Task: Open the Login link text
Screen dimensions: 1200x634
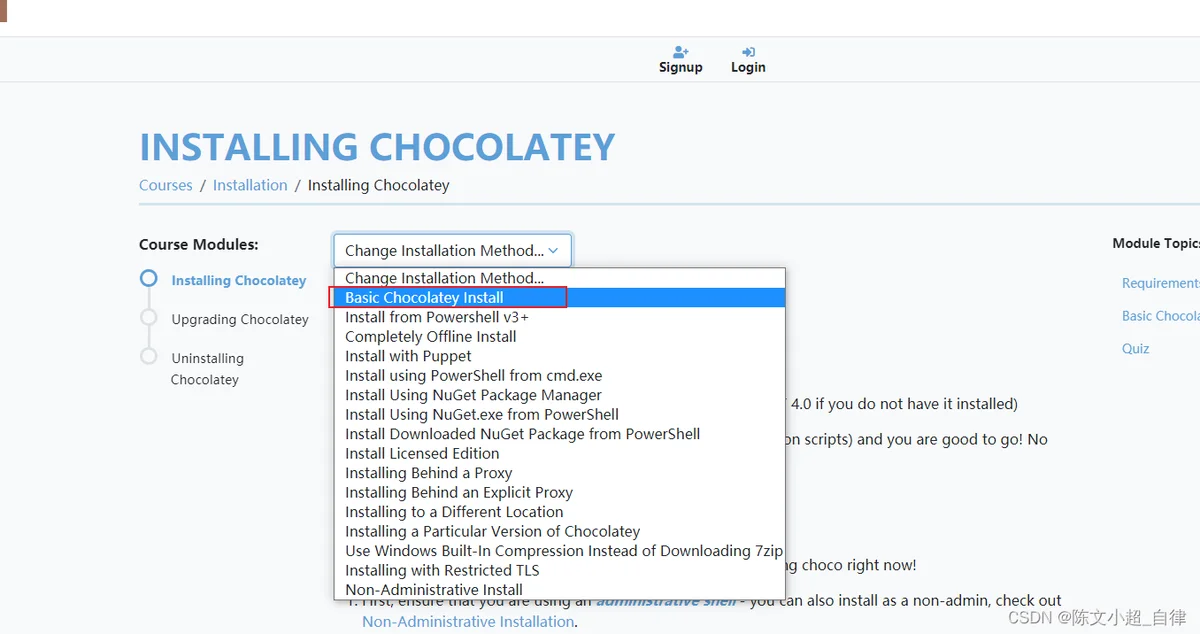Action: coord(748,67)
